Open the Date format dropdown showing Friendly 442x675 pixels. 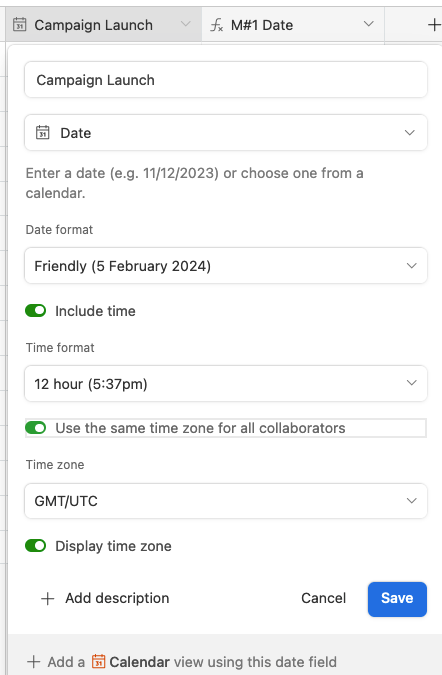(x=226, y=266)
